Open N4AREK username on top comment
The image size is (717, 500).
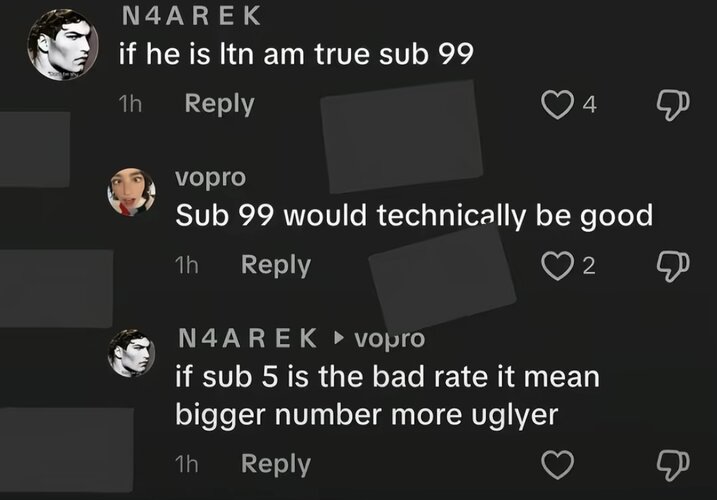[x=189, y=16]
